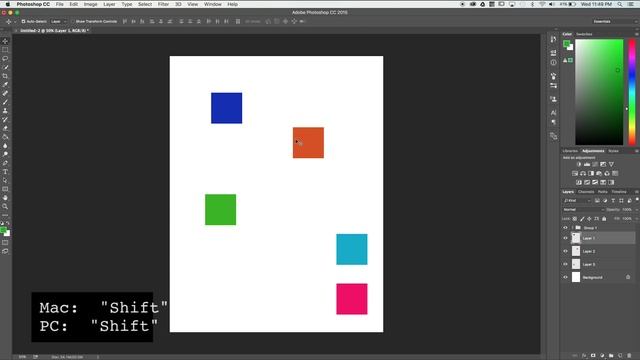
Task: Select the Move tool
Action: pyautogui.click(x=5, y=41)
